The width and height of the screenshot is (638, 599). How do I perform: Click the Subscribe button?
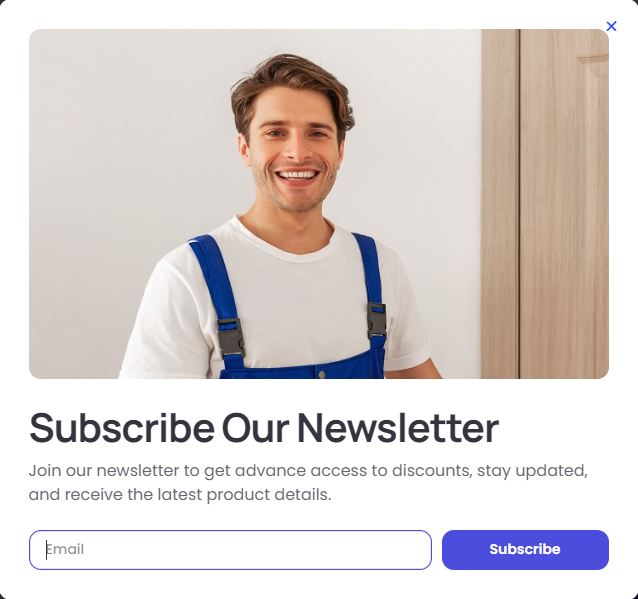pos(525,550)
